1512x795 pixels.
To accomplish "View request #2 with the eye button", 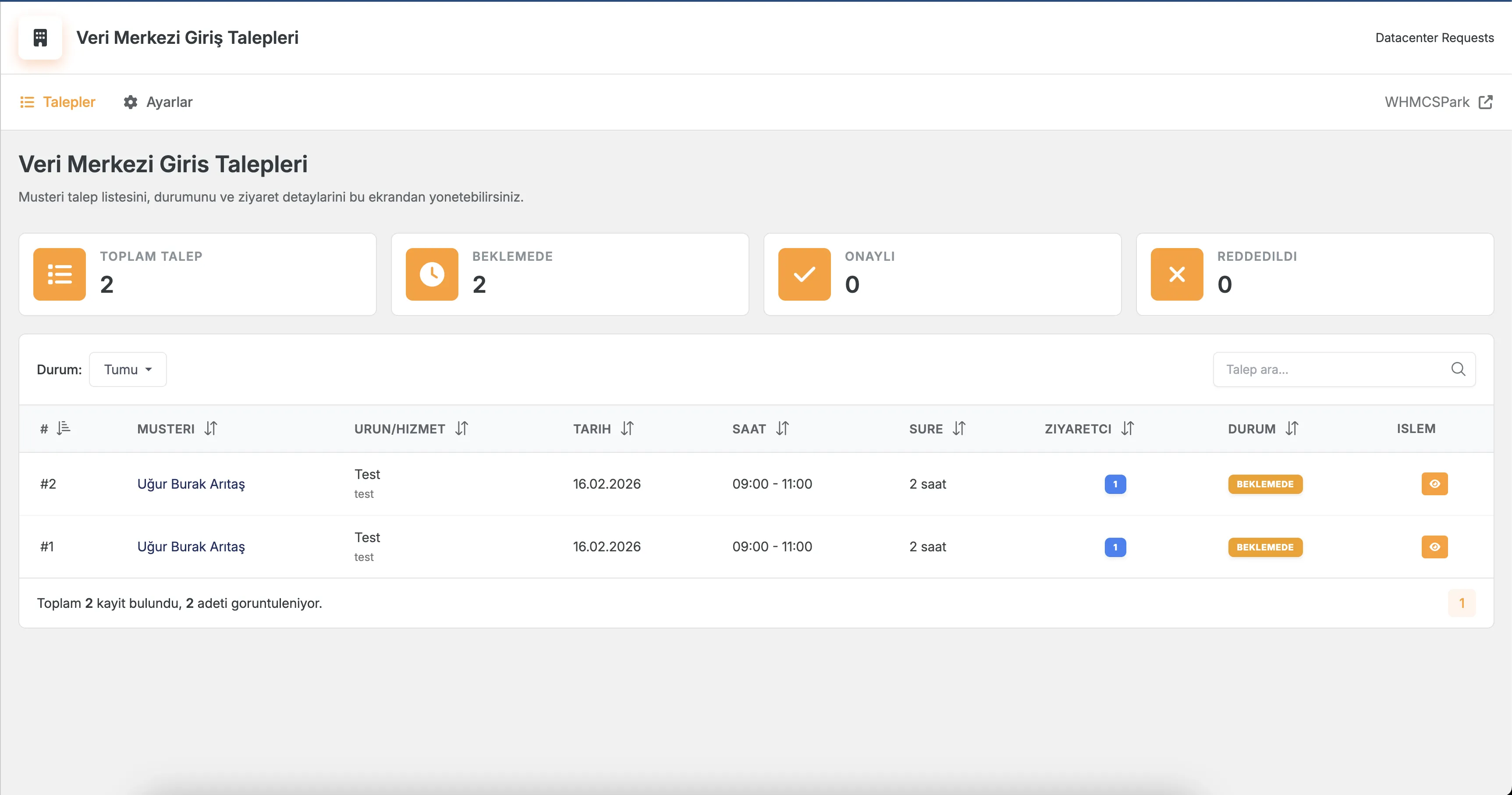I will click(x=1434, y=484).
